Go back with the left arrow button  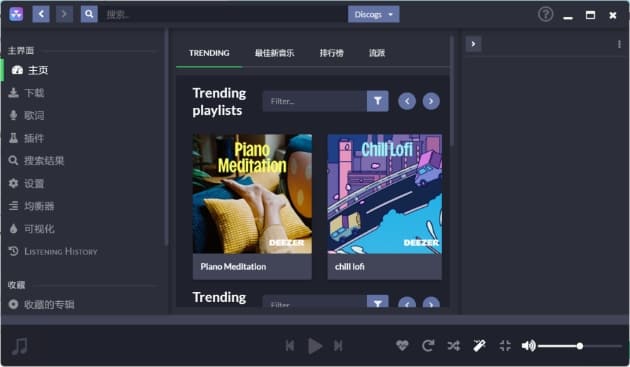click(41, 14)
